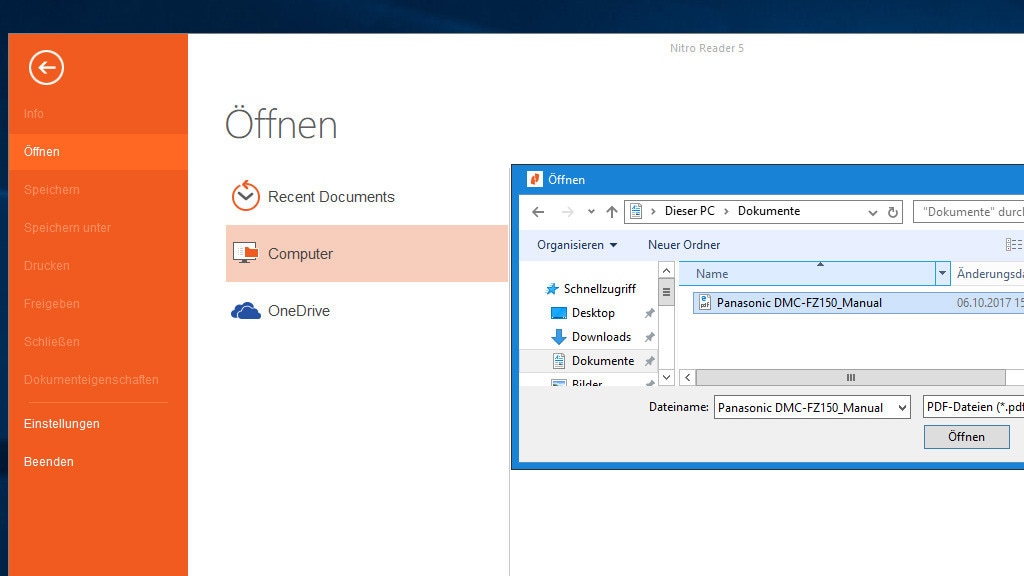
Task: Click the Neuer Ordner button
Action: click(x=684, y=245)
